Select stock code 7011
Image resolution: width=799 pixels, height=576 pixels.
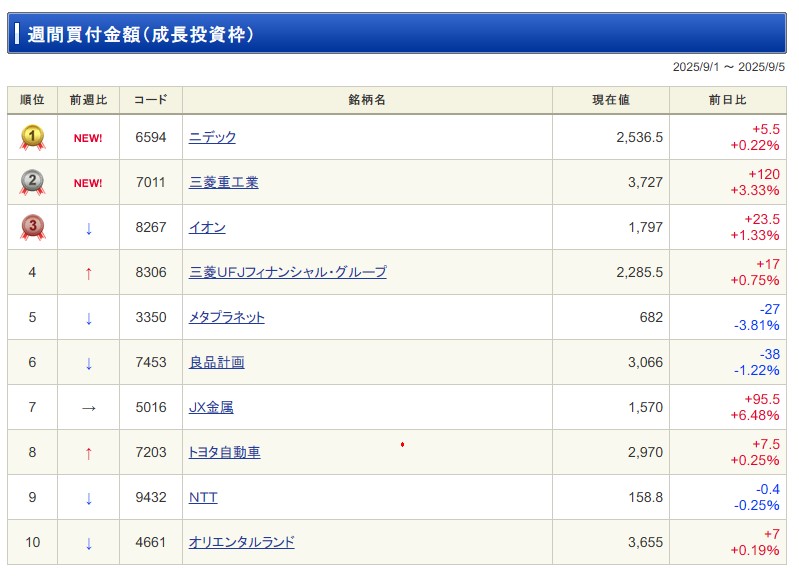pos(151,182)
